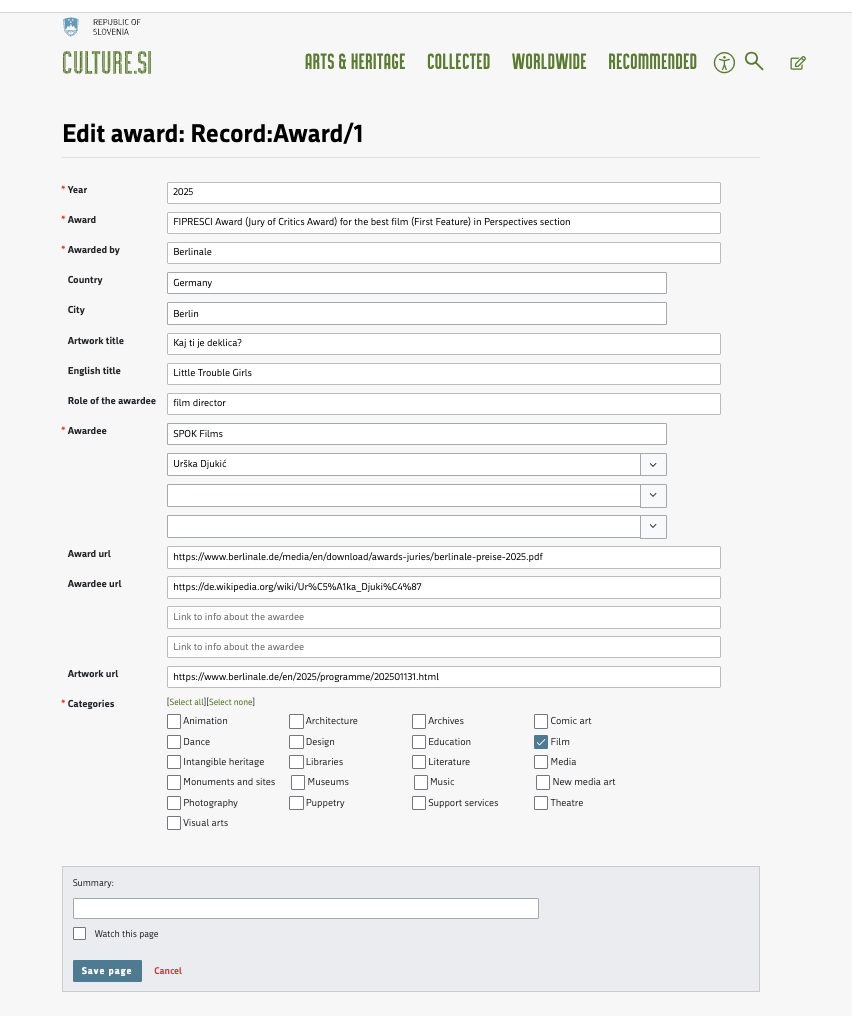Click the Awardee url wikipedia field
This screenshot has height=1016, width=852.
point(444,587)
